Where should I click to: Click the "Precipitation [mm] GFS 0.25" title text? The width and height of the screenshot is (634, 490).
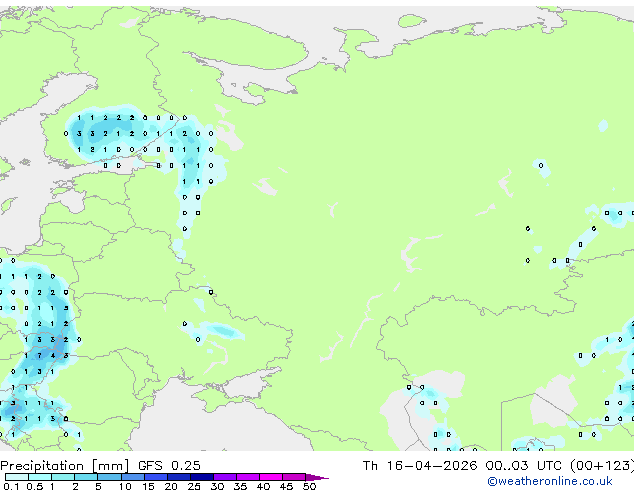click(x=100, y=466)
